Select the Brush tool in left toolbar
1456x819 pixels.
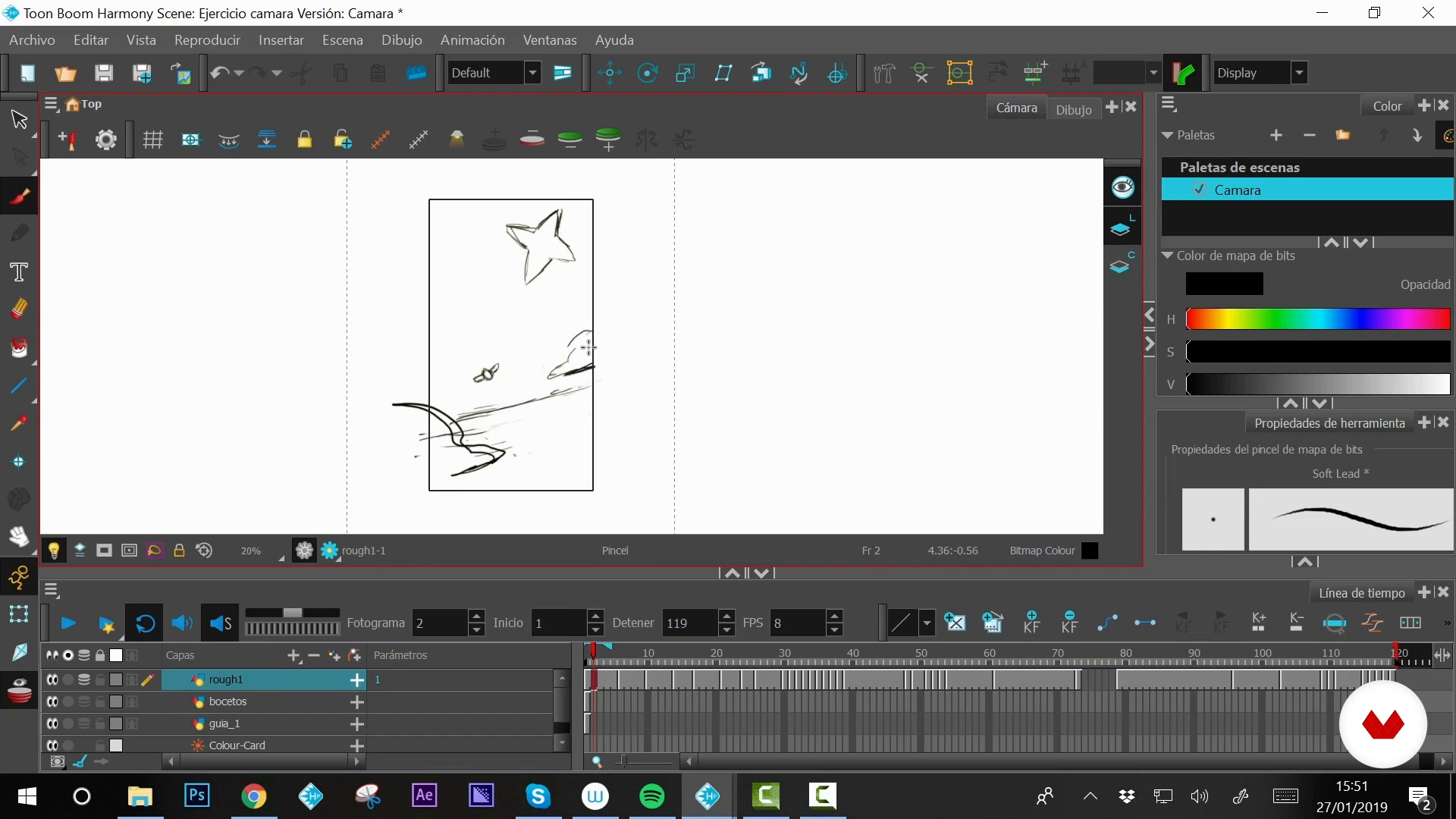(x=19, y=196)
